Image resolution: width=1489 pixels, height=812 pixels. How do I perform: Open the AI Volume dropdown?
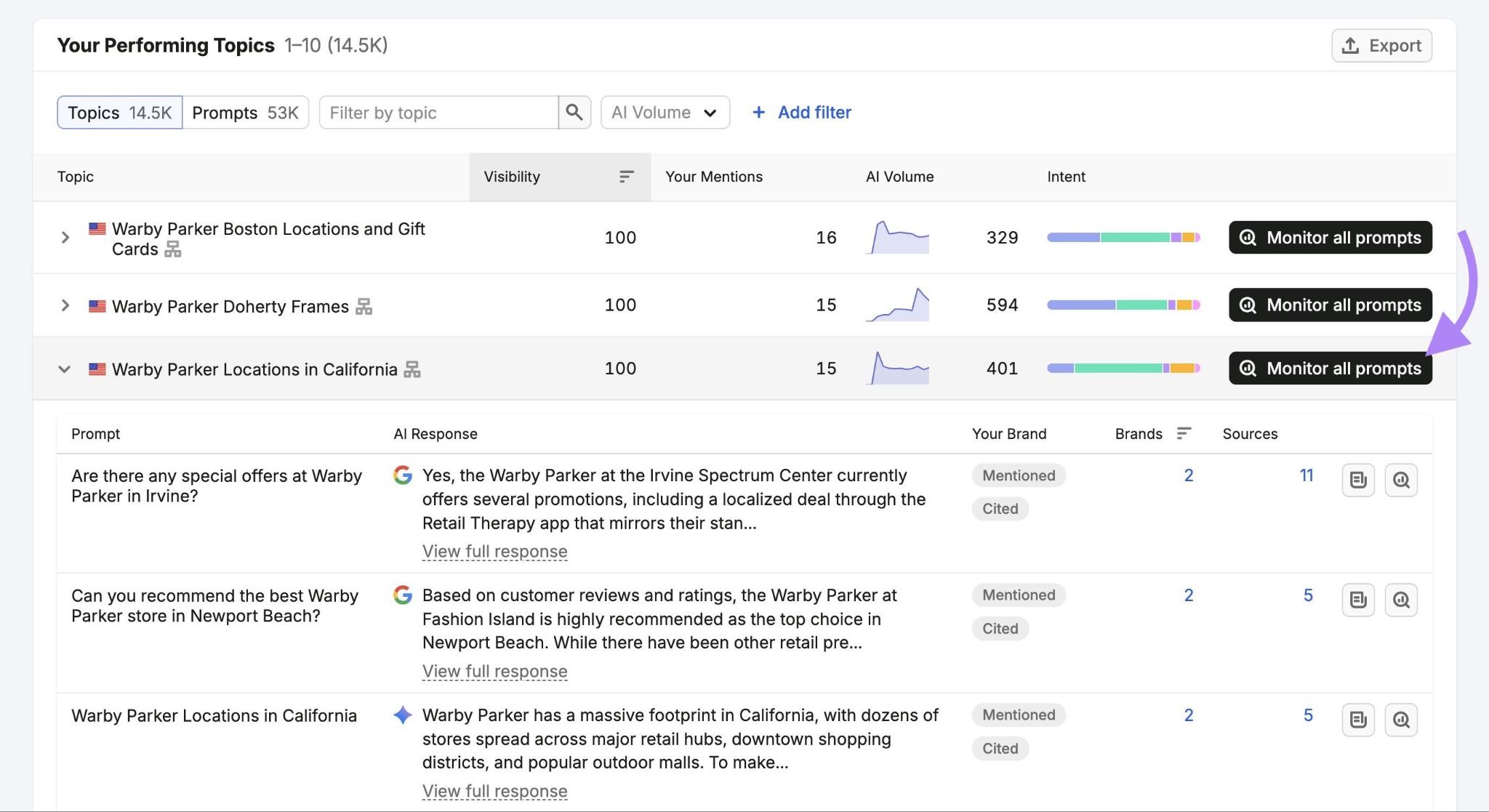click(665, 113)
